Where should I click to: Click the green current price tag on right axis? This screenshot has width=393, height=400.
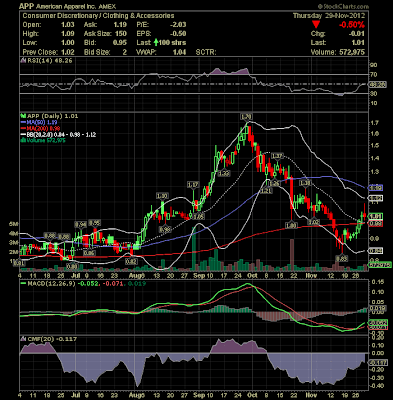pyautogui.click(x=375, y=216)
